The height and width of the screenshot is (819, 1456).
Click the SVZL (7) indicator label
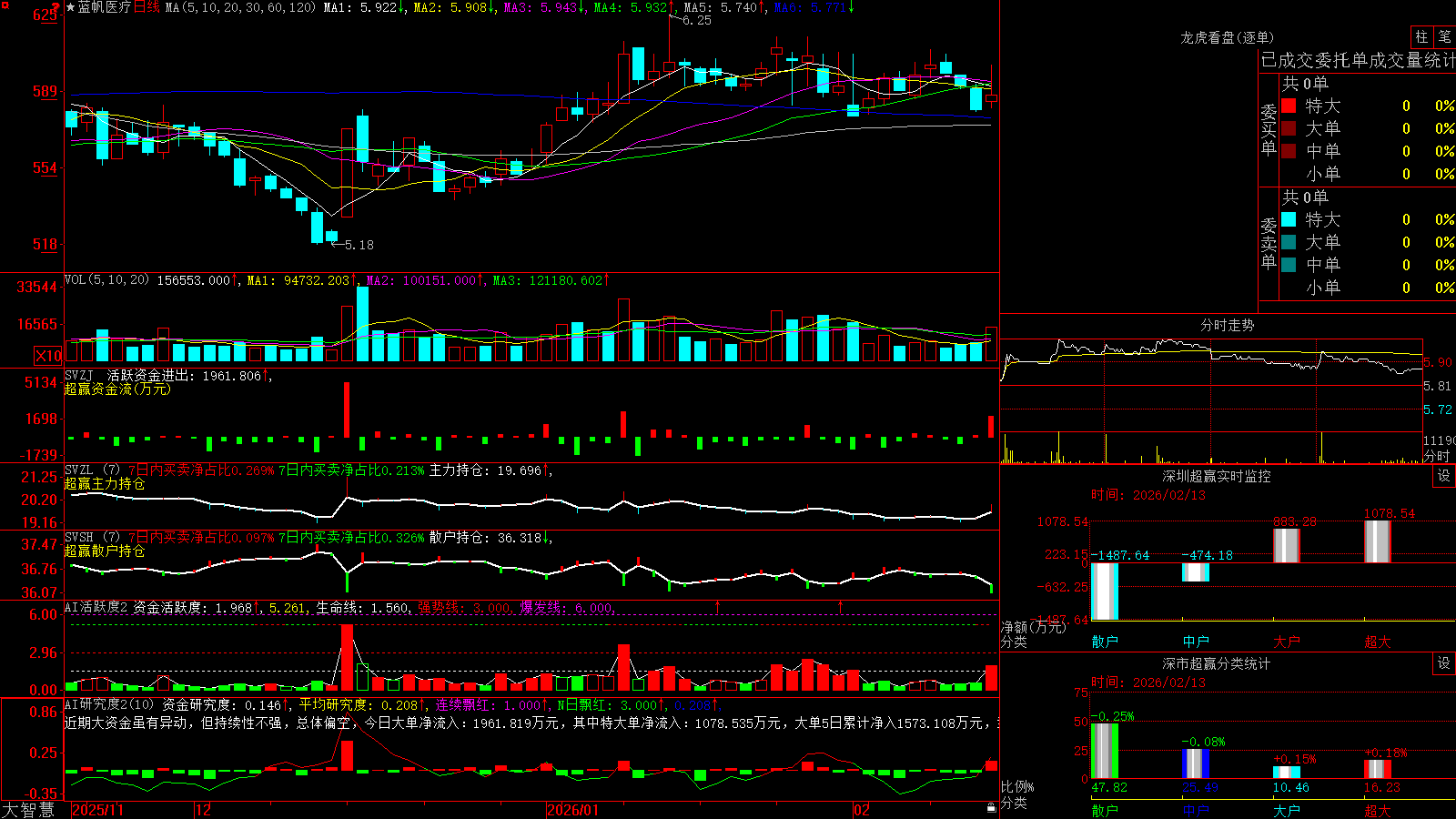pyautogui.click(x=92, y=470)
